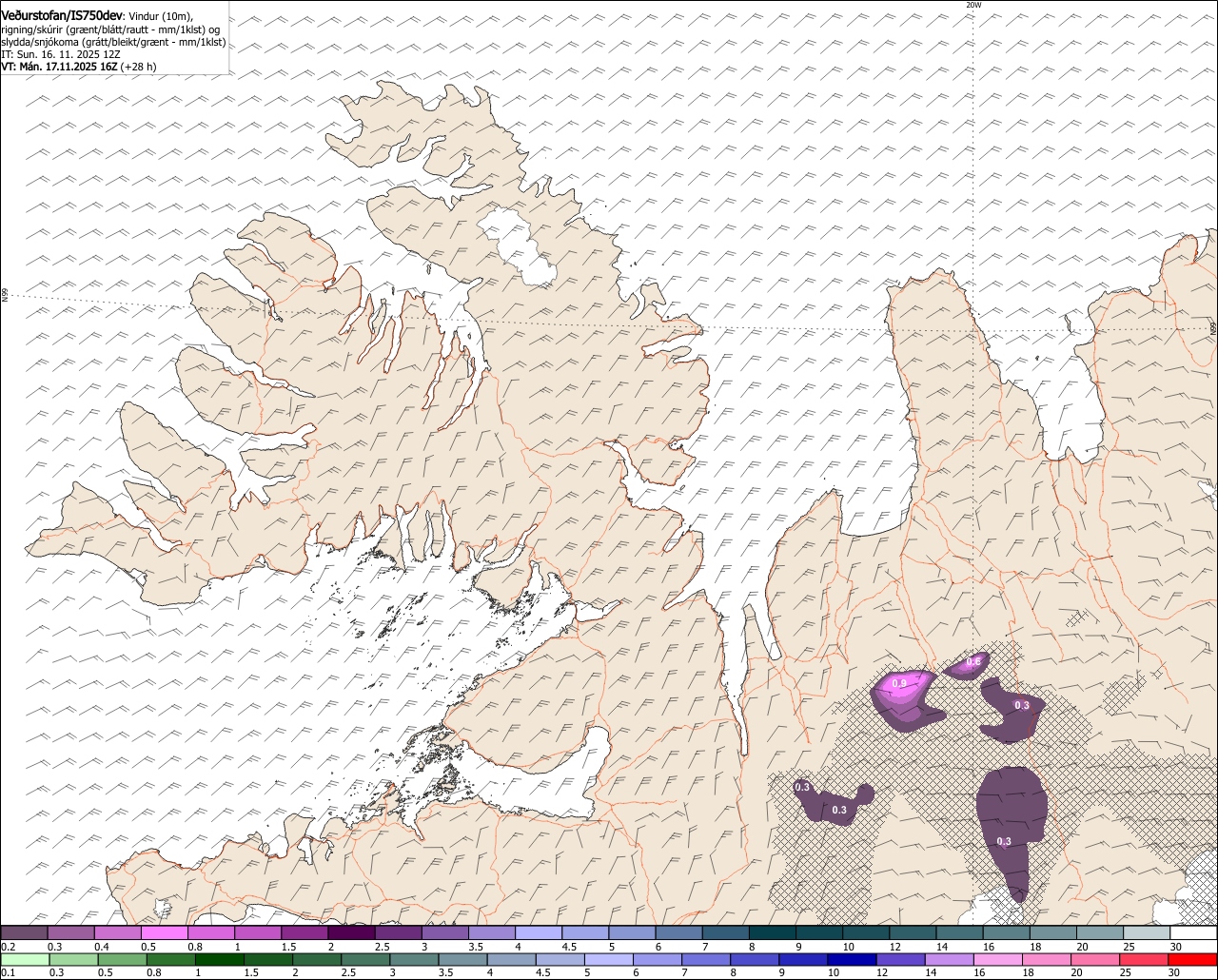Select the bright pink upper swatch between 0.5 and 0.8
This screenshot has height=980, width=1218.
pos(164,933)
